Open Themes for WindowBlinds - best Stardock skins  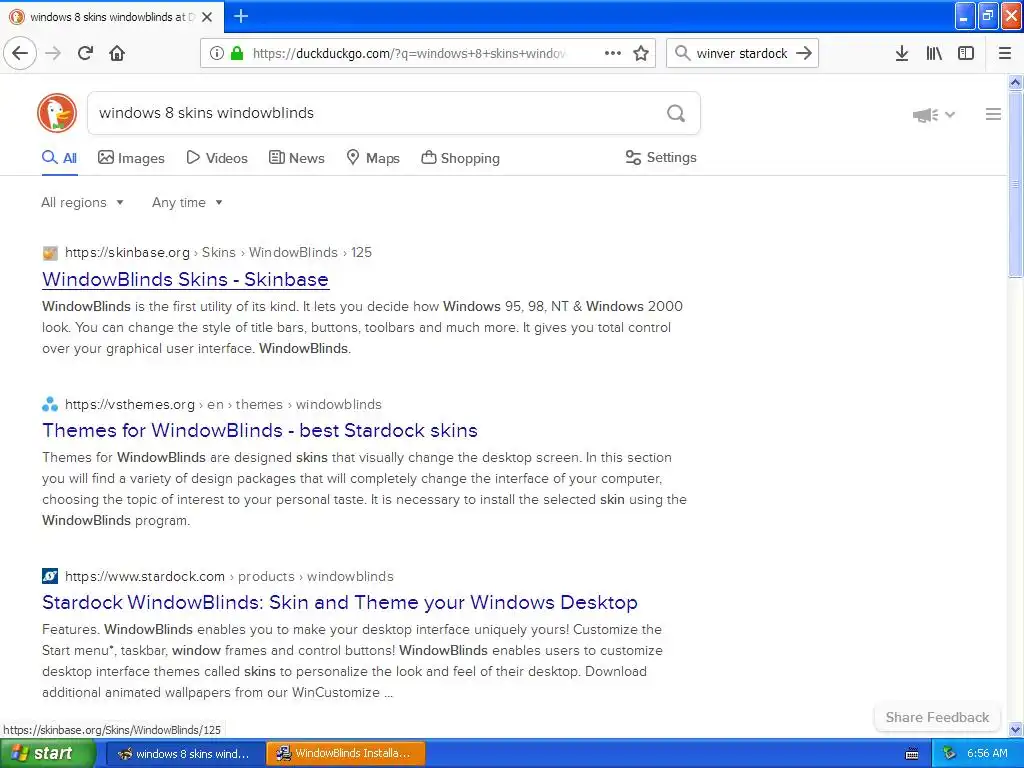(260, 430)
